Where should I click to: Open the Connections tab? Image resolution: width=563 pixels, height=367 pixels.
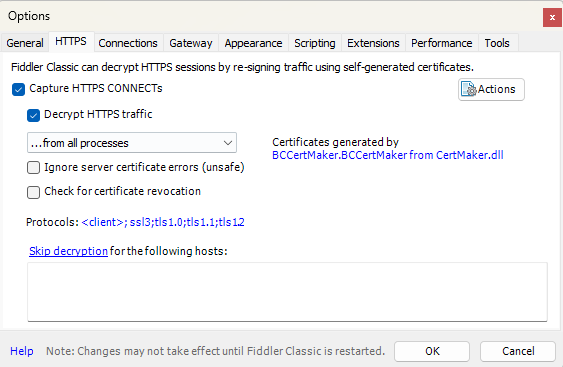coord(128,43)
